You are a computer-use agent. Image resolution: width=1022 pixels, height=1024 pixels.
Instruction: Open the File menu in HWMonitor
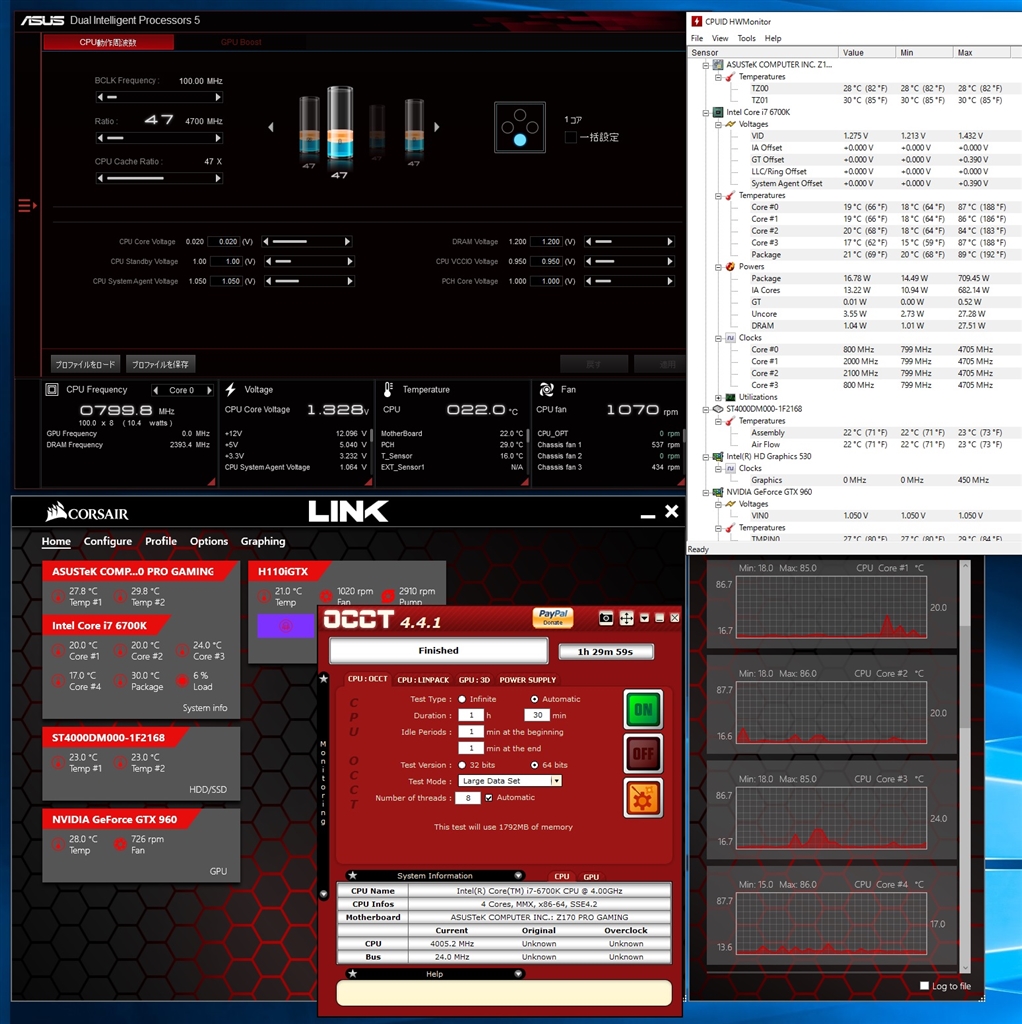point(697,39)
